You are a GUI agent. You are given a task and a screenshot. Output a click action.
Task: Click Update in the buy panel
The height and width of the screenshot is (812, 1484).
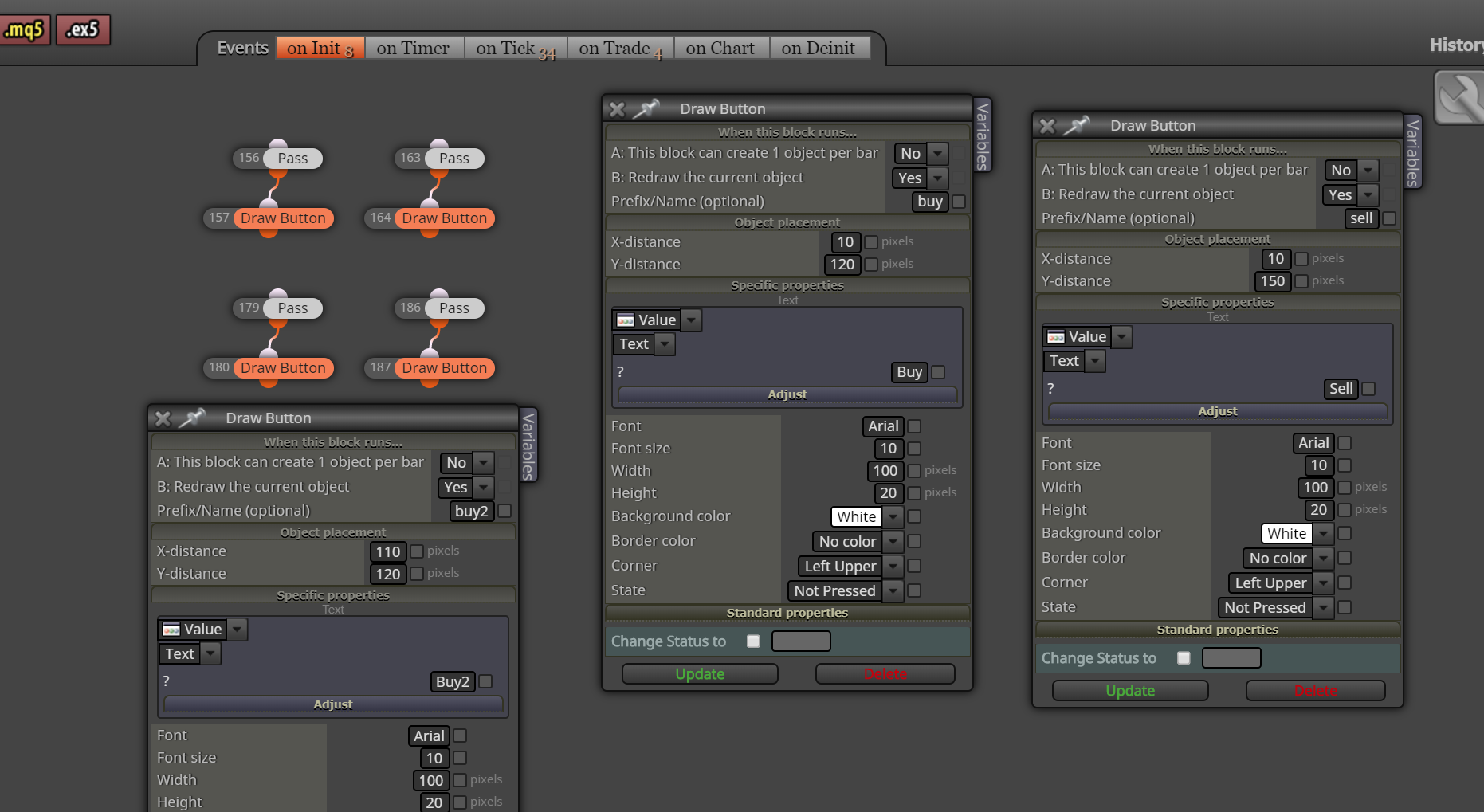click(700, 674)
